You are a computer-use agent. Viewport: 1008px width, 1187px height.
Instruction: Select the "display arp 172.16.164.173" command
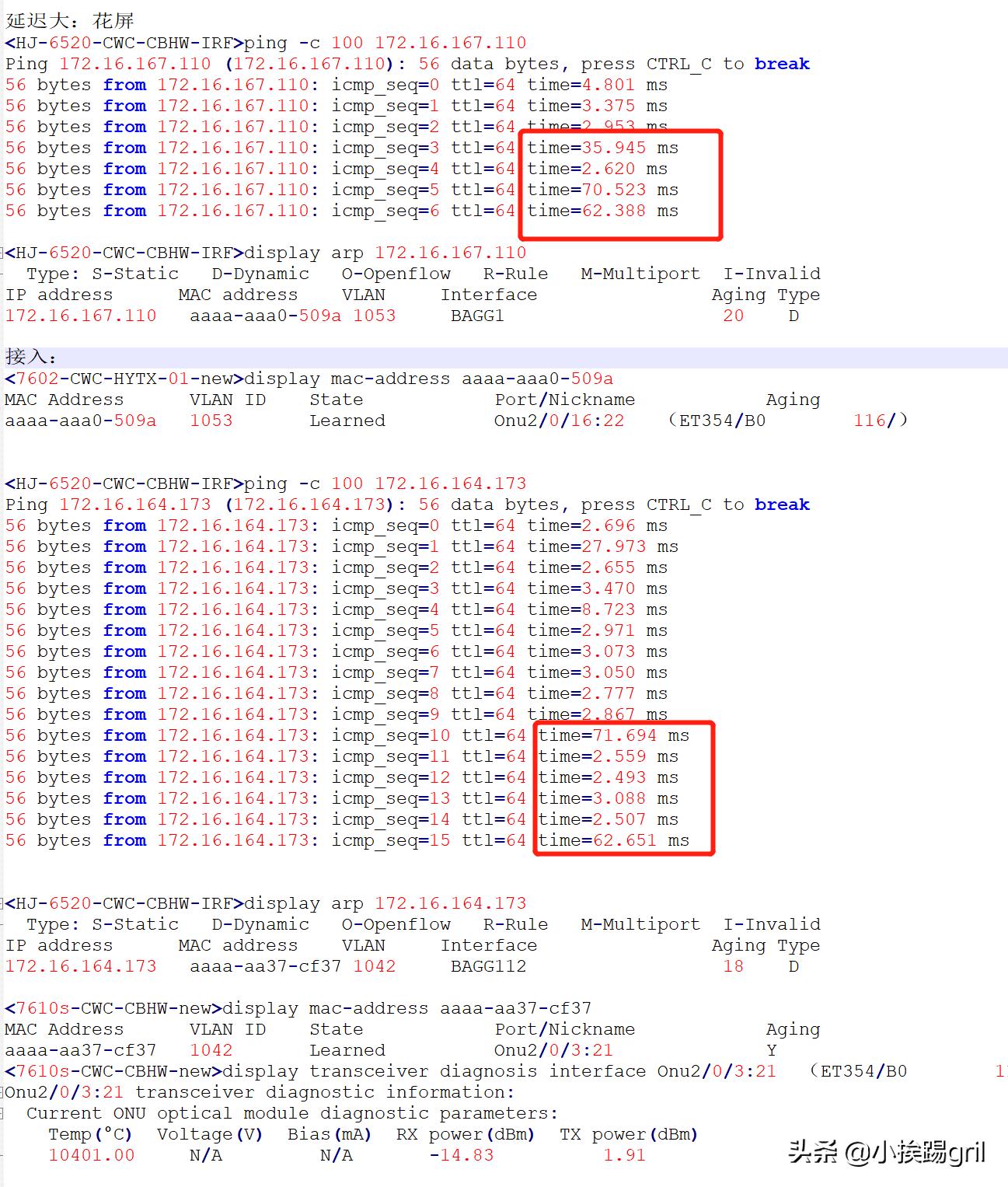[385, 903]
